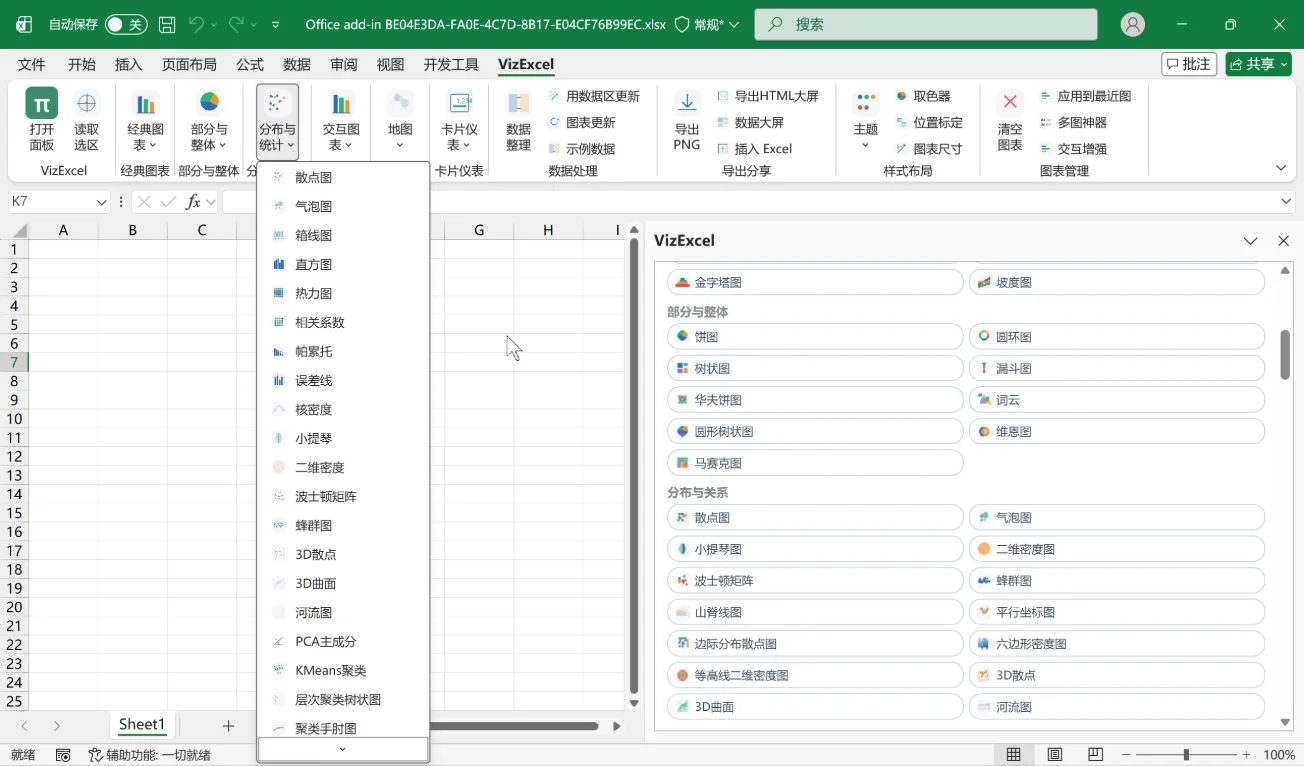
Task: Click the VizExcel panel vertical scrollbar thumb
Action: click(1285, 354)
